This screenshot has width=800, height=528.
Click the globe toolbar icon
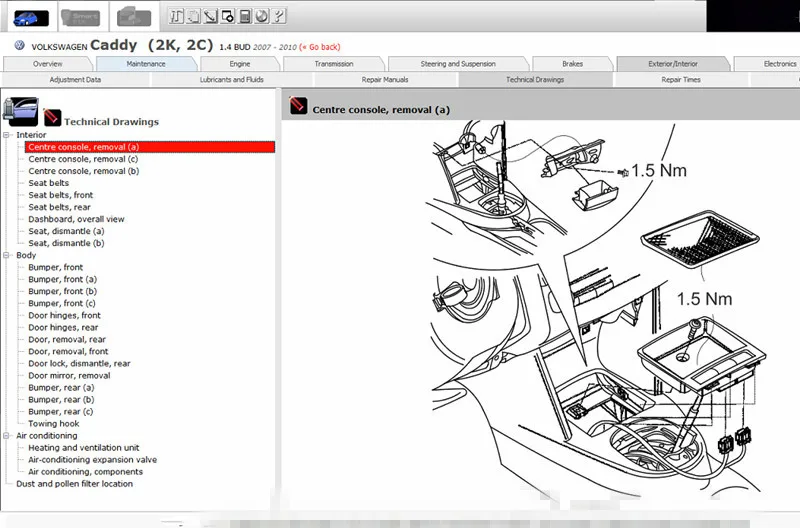(262, 16)
